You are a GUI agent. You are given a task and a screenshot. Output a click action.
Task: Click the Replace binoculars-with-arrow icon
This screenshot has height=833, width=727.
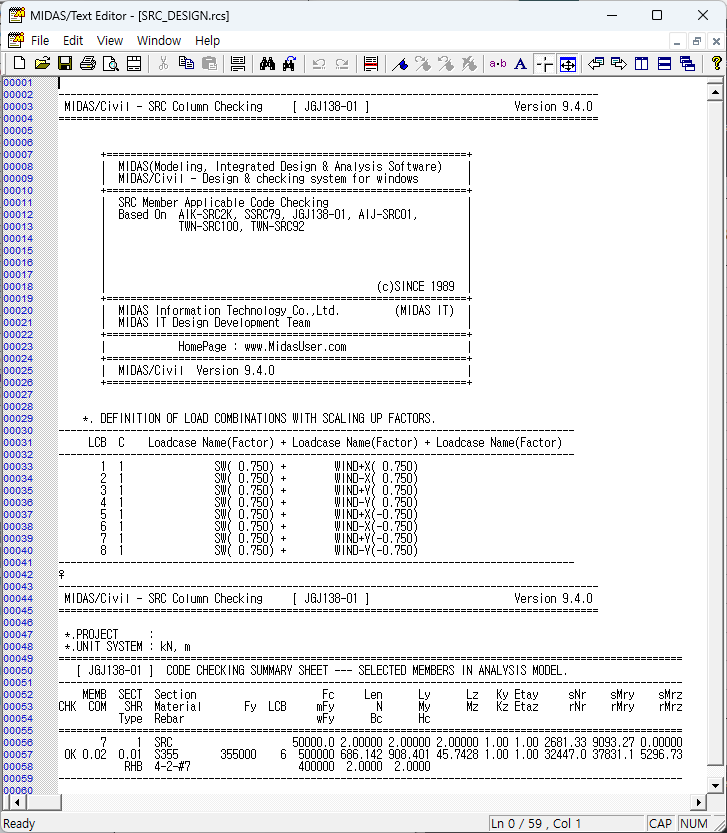point(290,64)
